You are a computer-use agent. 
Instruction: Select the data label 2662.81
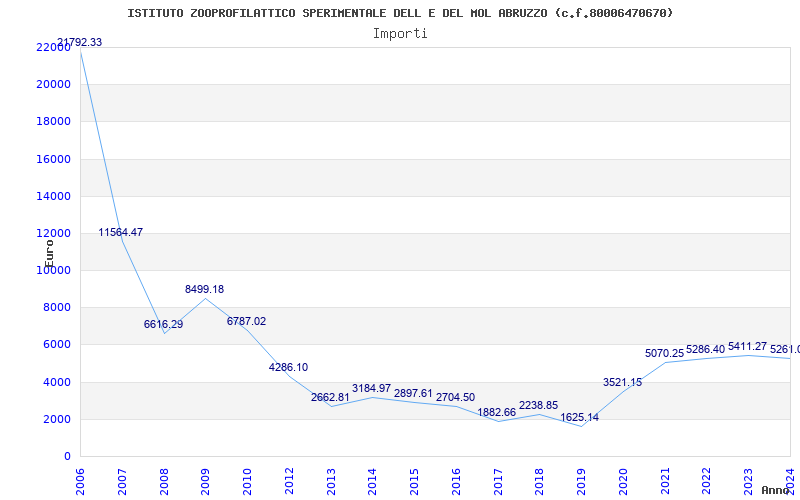click(x=330, y=397)
